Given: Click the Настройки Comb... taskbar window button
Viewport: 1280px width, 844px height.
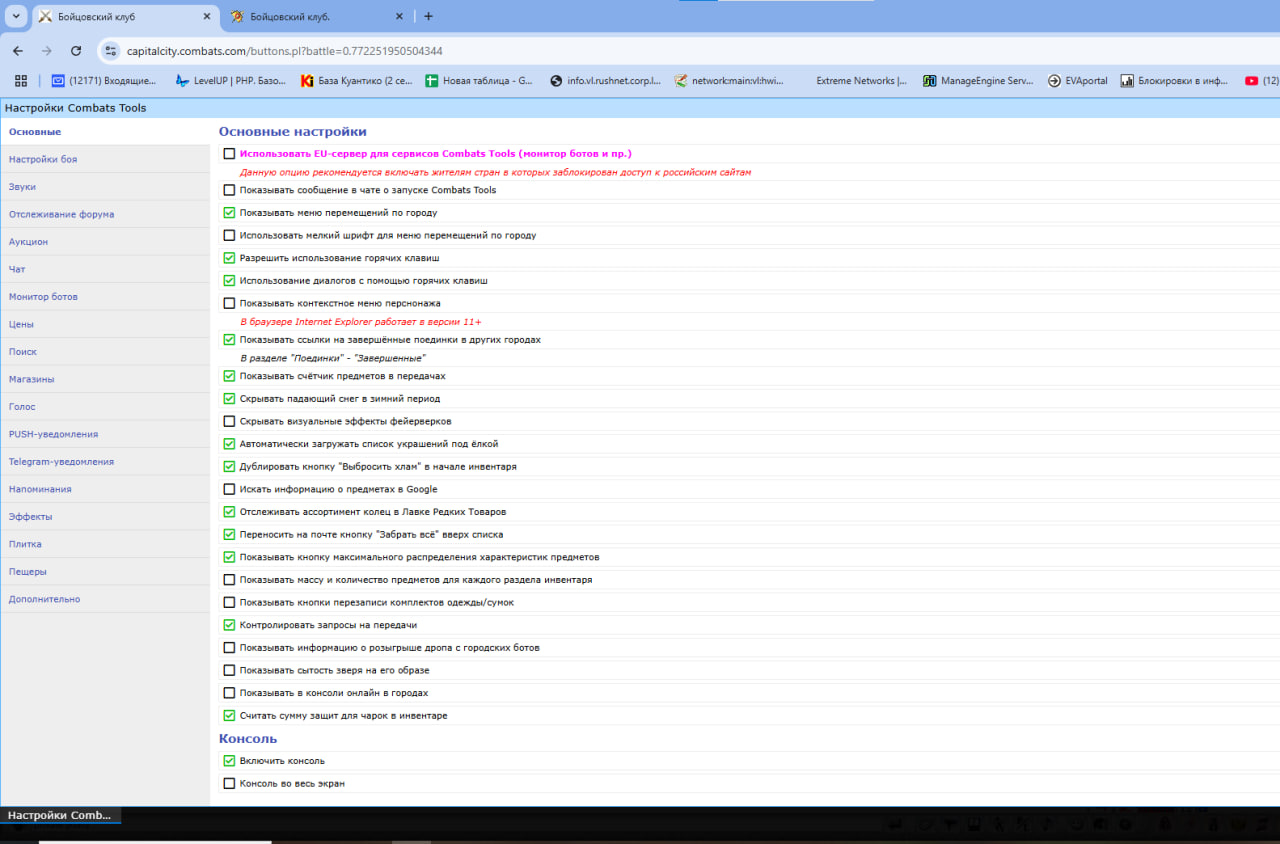Looking at the screenshot, I should tap(61, 816).
